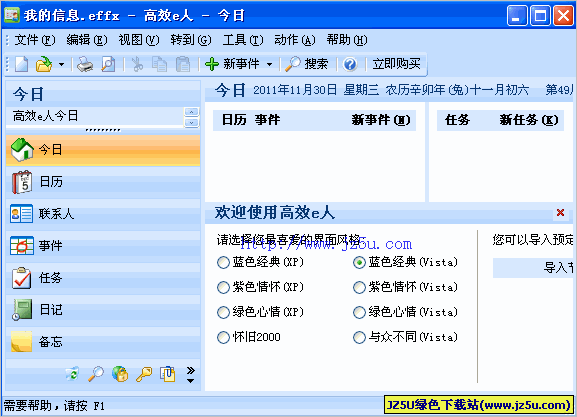577x417 pixels.
Task: Click the status bar help text
Action: pos(54,406)
